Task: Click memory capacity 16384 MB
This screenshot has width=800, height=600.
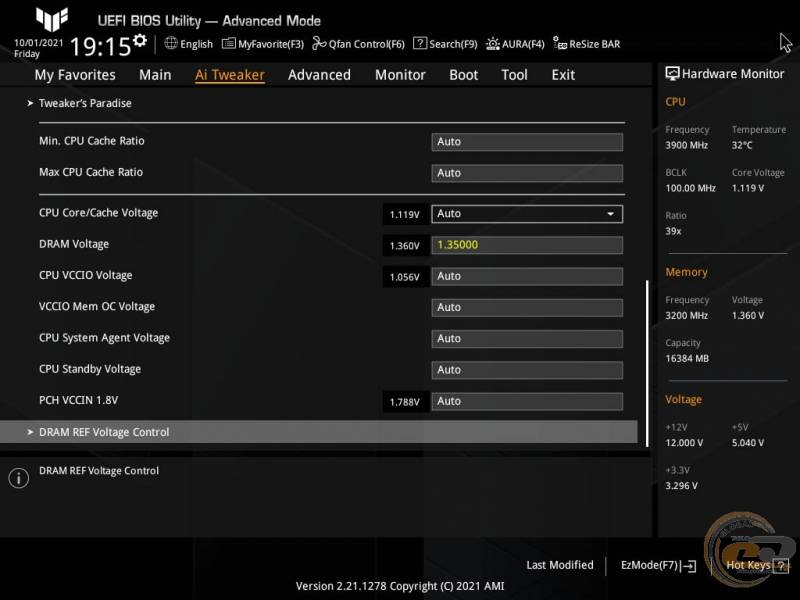Action: (x=687, y=359)
